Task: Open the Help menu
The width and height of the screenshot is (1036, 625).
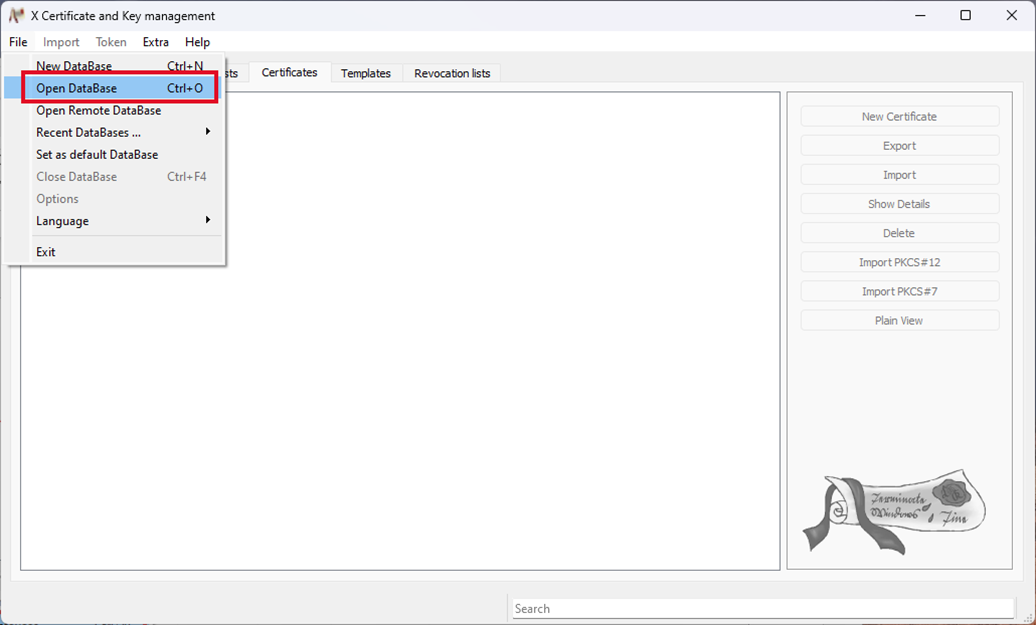Action: click(x=197, y=42)
